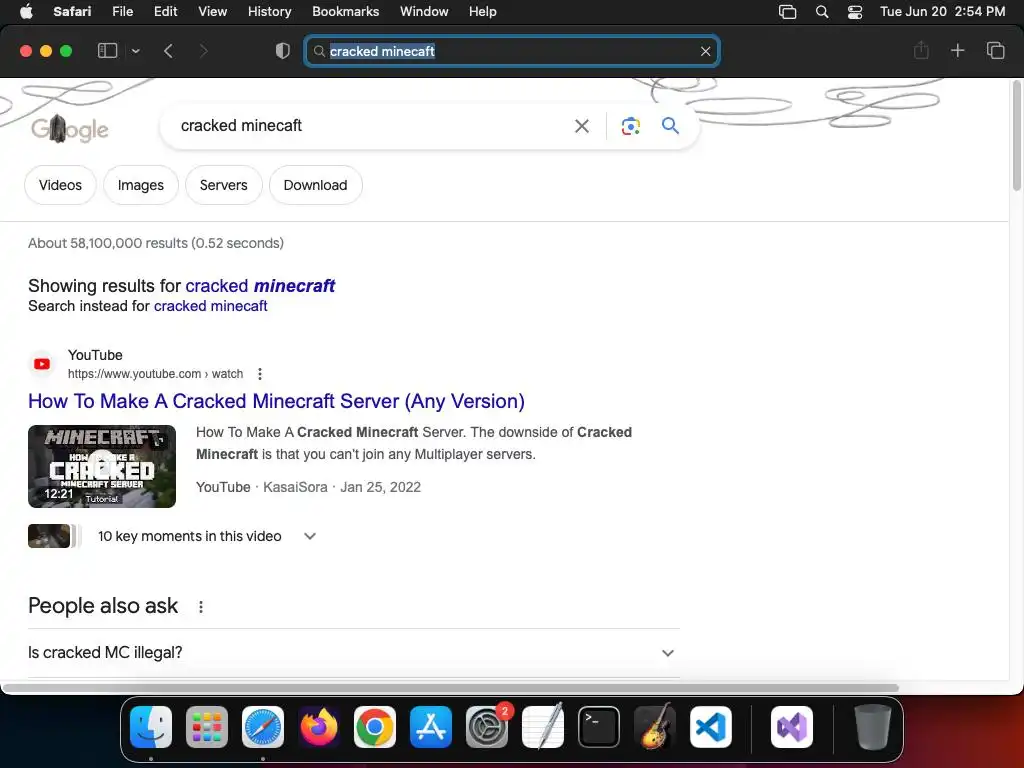1024x768 pixels.
Task: Switch to Safari in the Dock
Action: 263,727
